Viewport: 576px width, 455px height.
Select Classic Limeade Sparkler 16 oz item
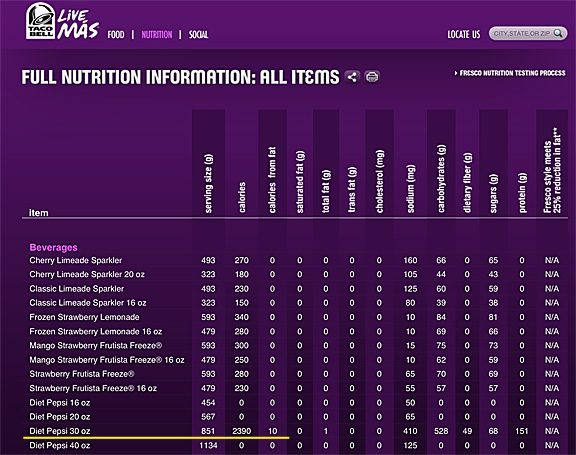pyautogui.click(x=88, y=303)
